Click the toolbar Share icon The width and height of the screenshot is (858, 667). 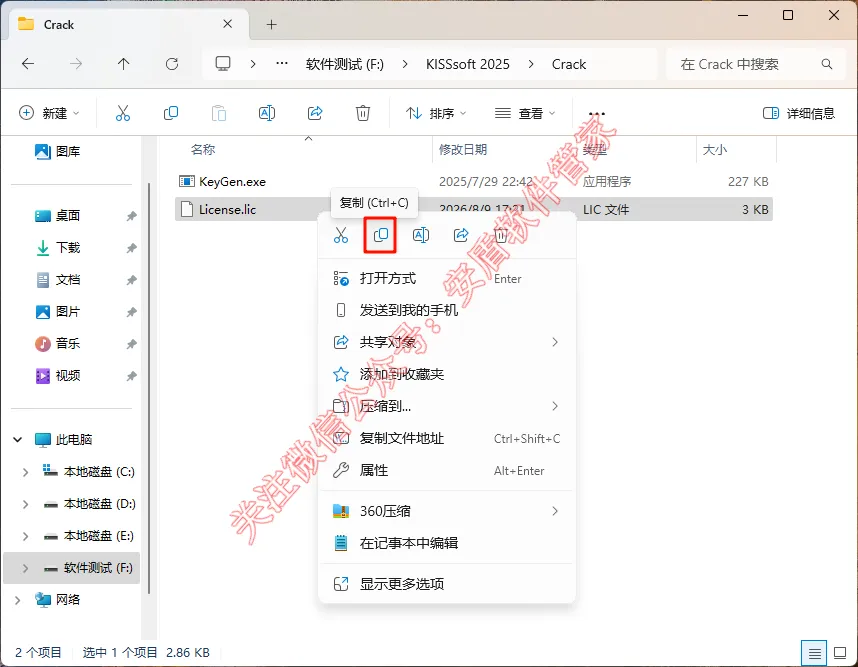315,113
